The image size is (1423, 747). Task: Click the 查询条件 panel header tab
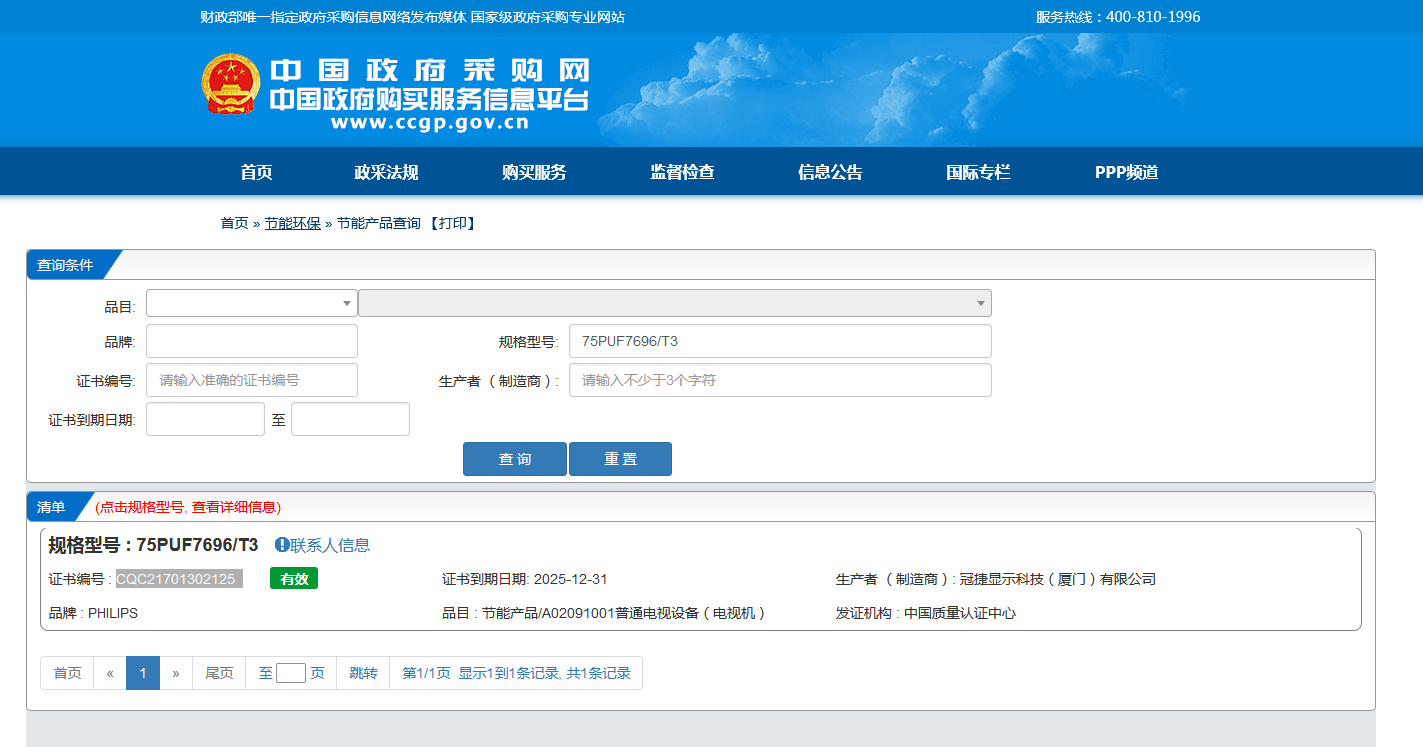click(66, 265)
